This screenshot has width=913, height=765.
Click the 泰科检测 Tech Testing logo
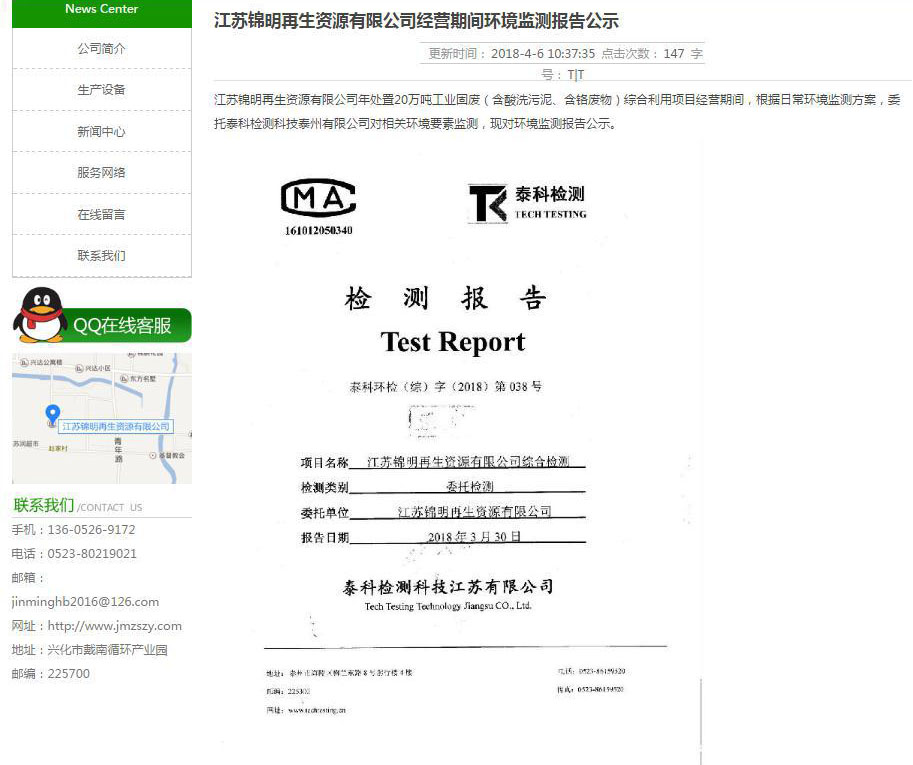point(528,203)
